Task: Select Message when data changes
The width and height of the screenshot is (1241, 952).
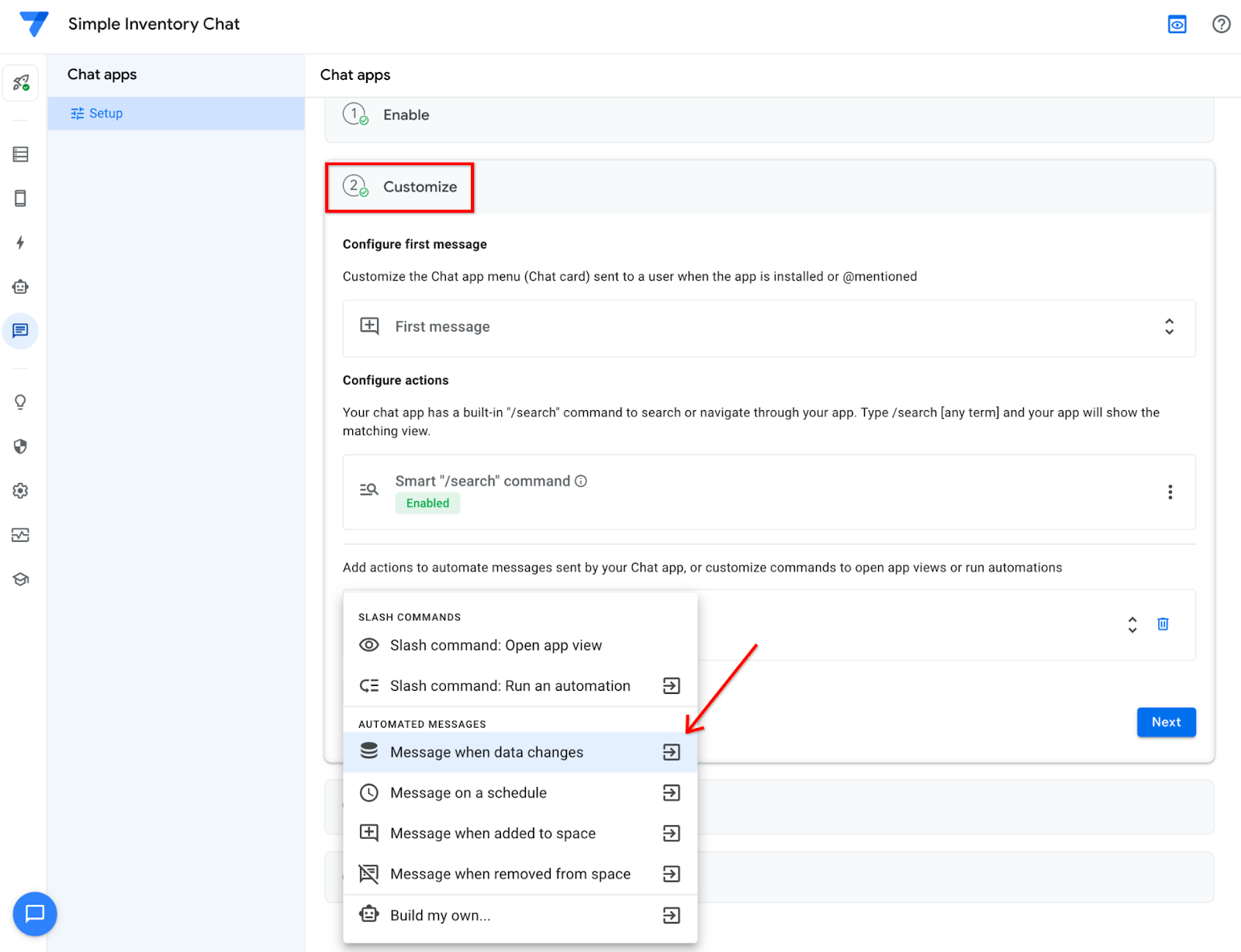Action: pos(486,751)
